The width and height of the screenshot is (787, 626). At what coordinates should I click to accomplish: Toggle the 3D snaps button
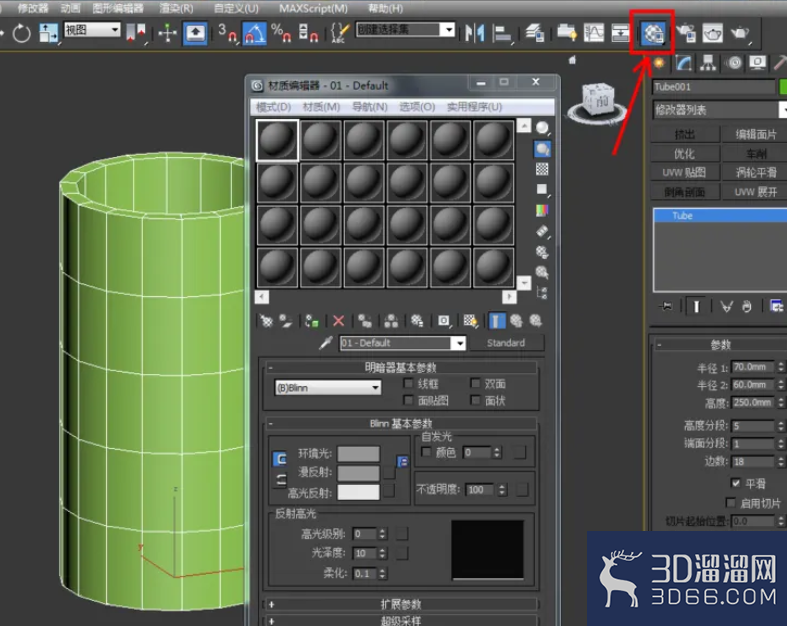tap(228, 33)
